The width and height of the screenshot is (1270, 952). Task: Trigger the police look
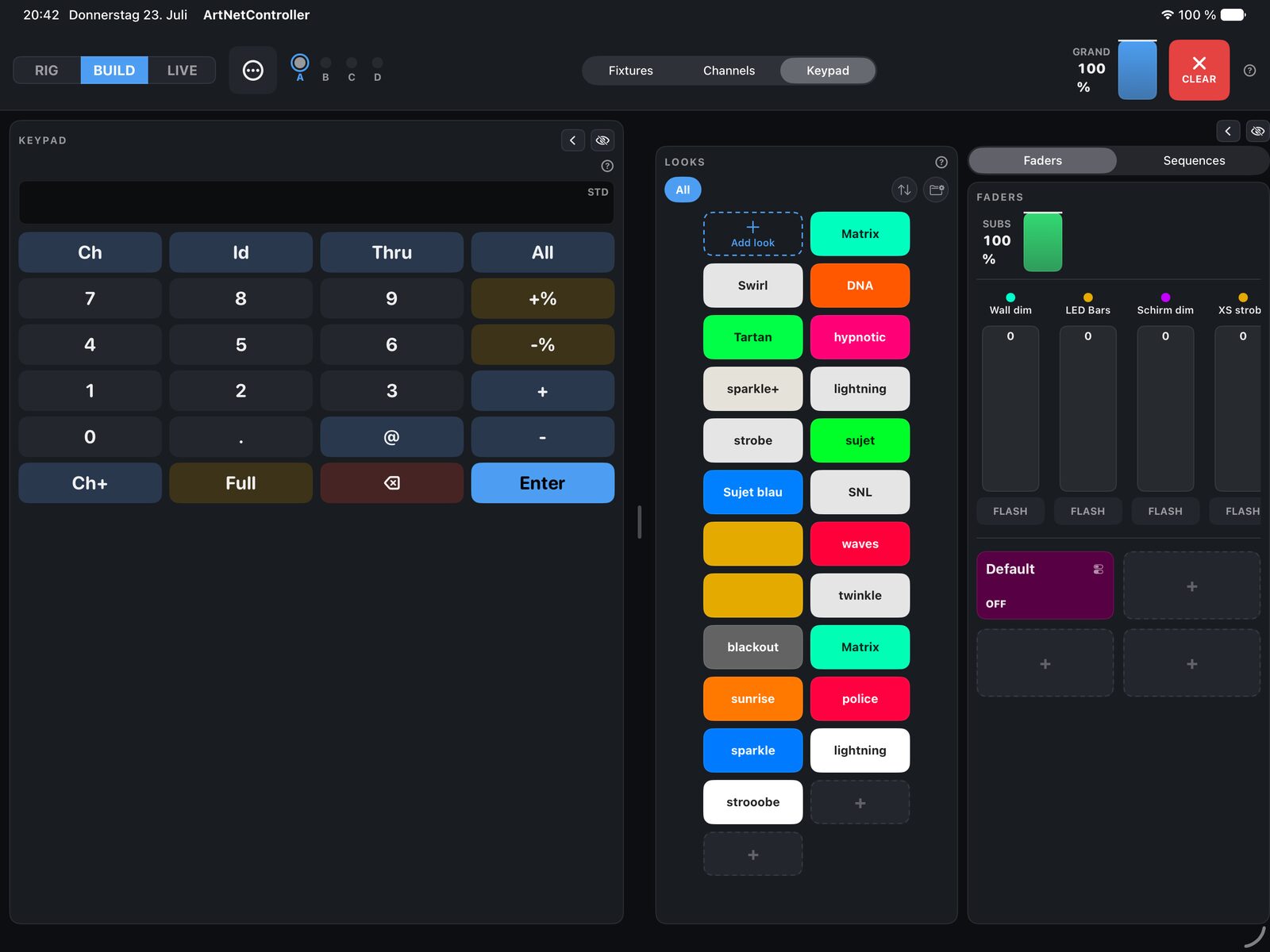tap(860, 699)
